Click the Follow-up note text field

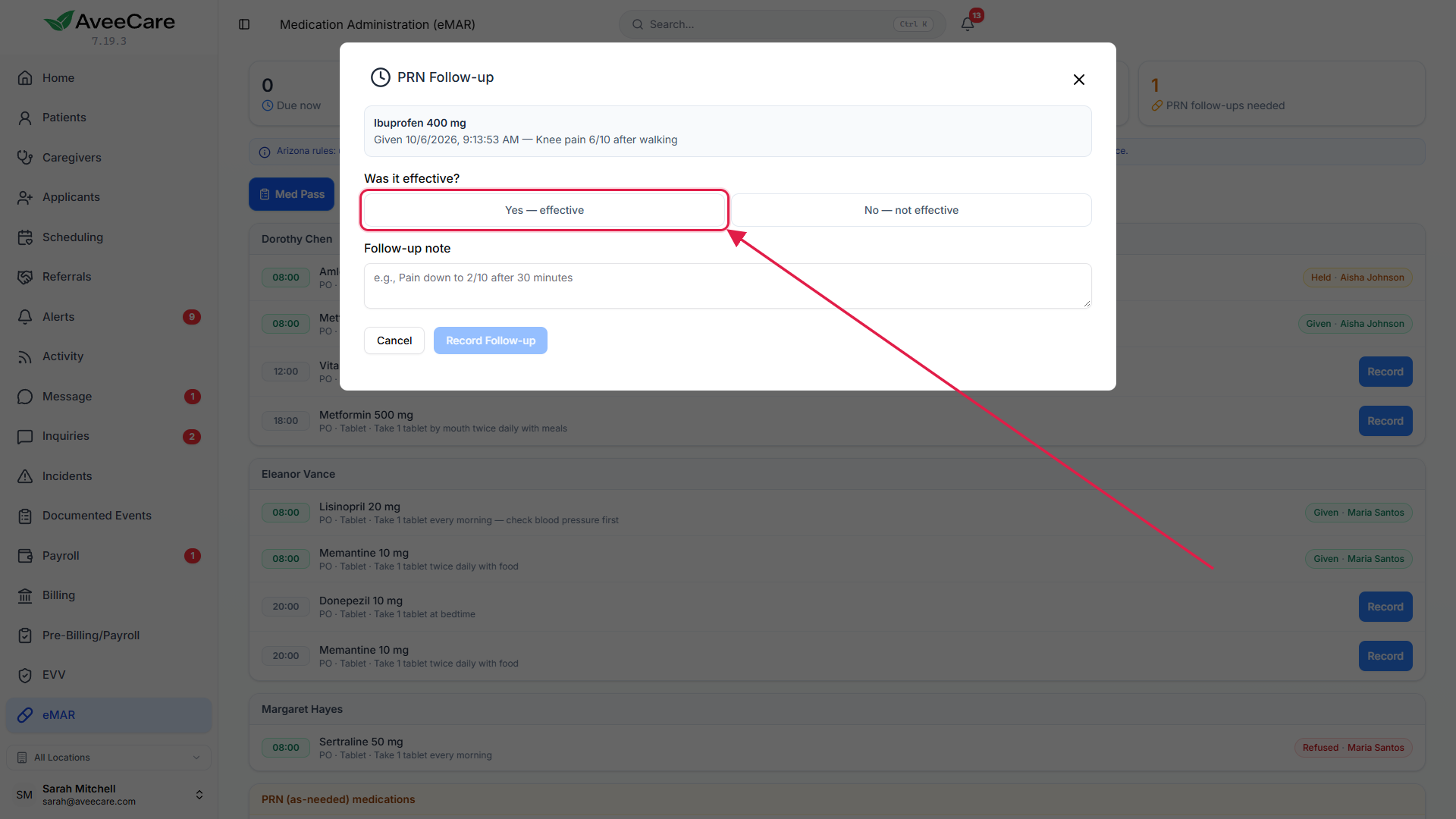click(x=728, y=286)
